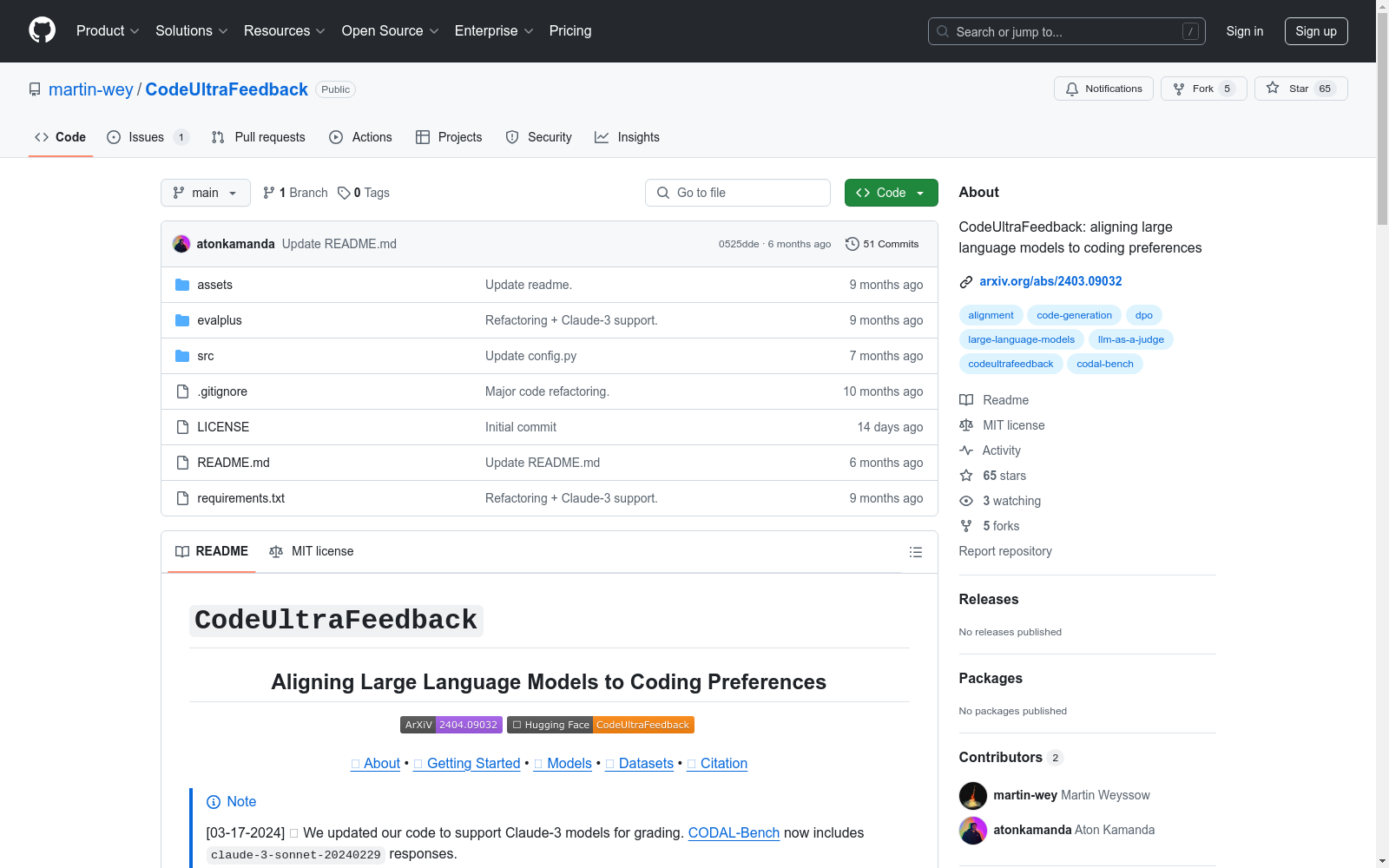Click the fork icon beside 5 forks

966,526
